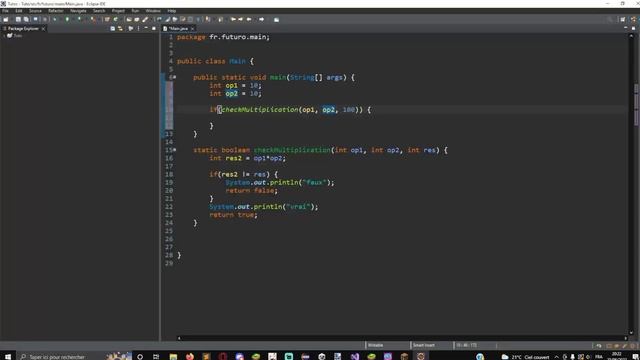Open the Edit menu
The height and width of the screenshot is (360, 640).
(19, 11)
